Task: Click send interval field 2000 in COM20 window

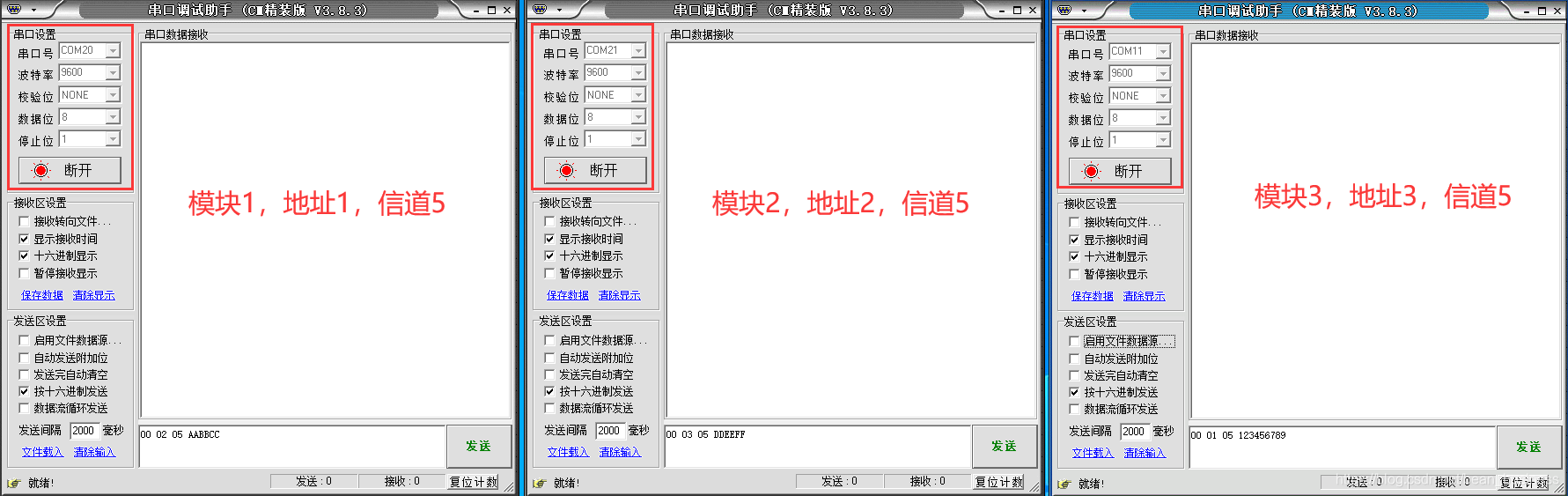Action: click(x=85, y=431)
